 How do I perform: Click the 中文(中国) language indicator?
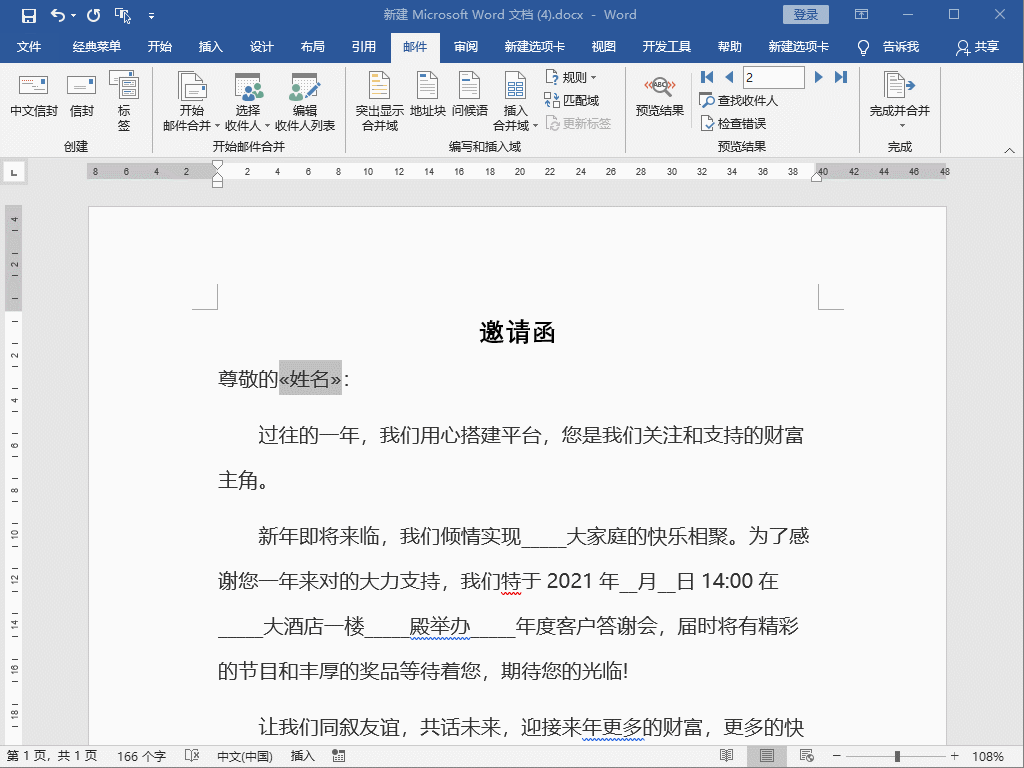pyautogui.click(x=245, y=756)
